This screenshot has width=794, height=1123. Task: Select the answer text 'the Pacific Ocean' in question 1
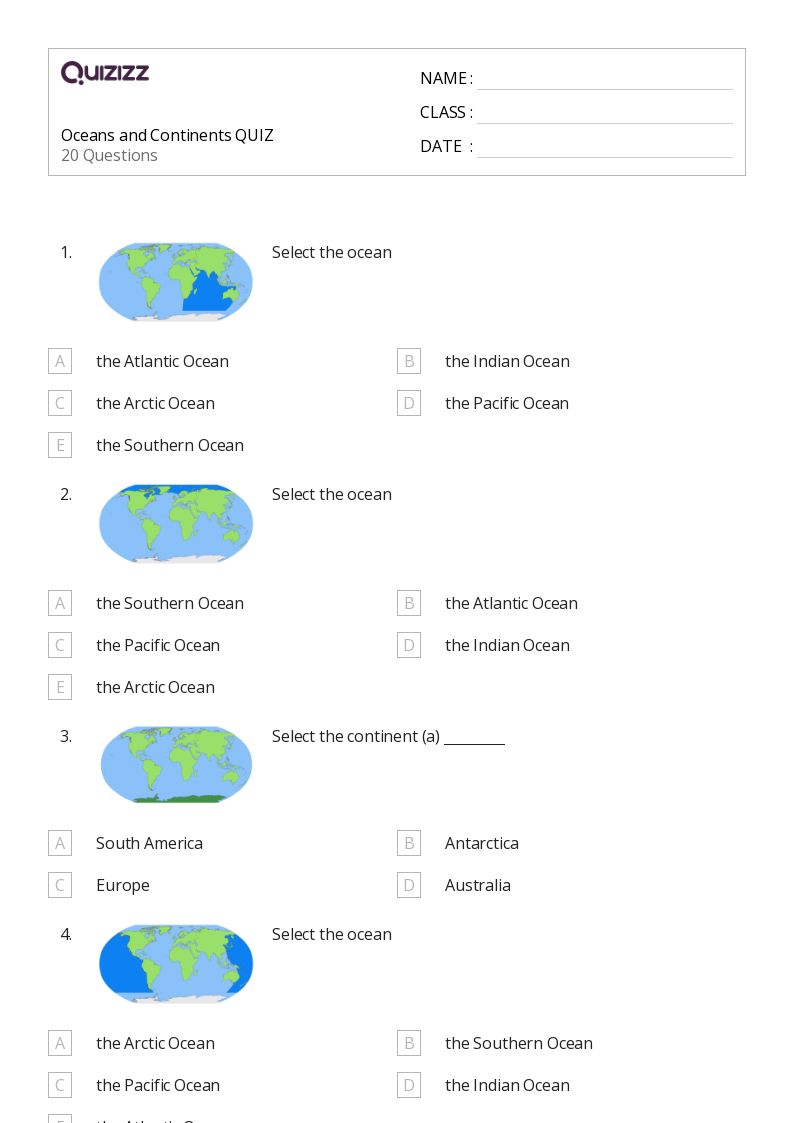point(507,403)
